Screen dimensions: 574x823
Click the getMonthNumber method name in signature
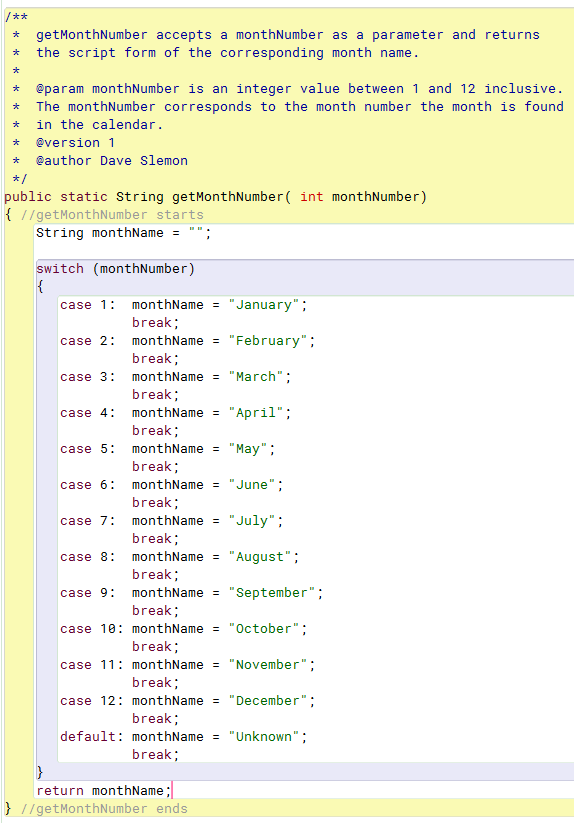pyautogui.click(x=228, y=197)
